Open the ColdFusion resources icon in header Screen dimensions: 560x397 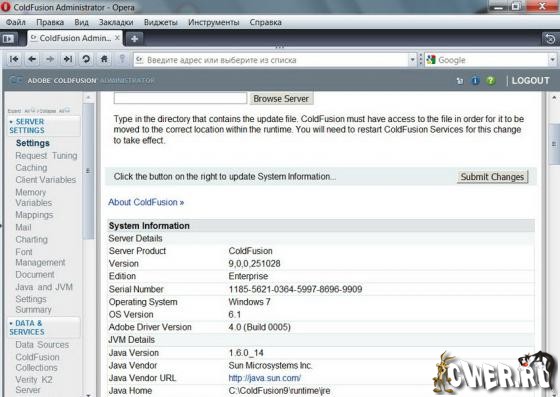click(460, 81)
